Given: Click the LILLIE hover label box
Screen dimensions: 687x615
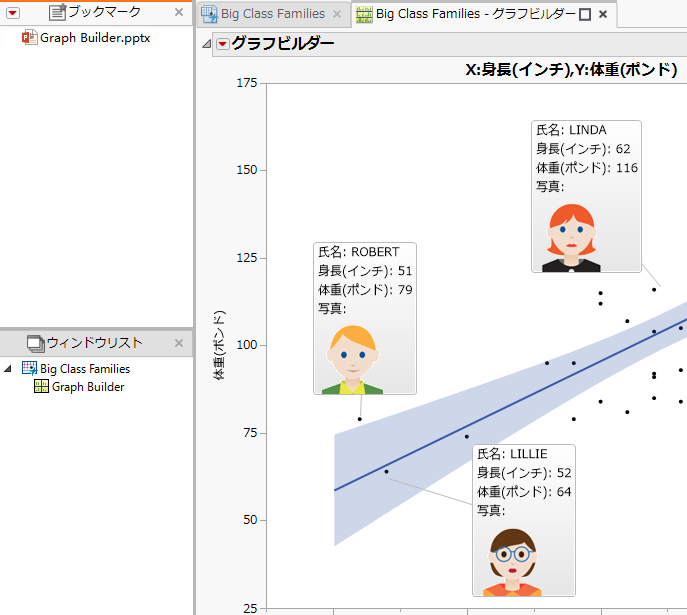Looking at the screenshot, I should pyautogui.click(x=524, y=520).
